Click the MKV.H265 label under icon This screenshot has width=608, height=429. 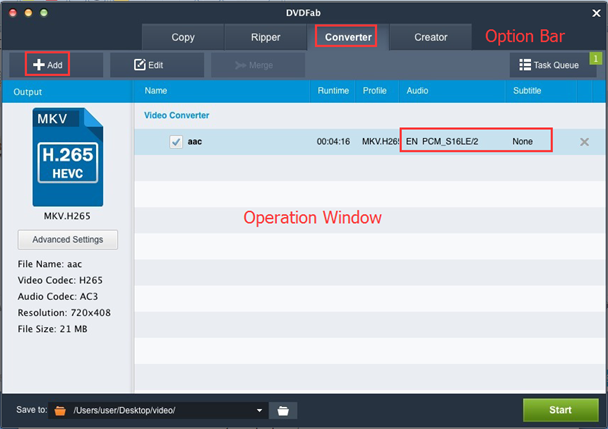coord(67,216)
